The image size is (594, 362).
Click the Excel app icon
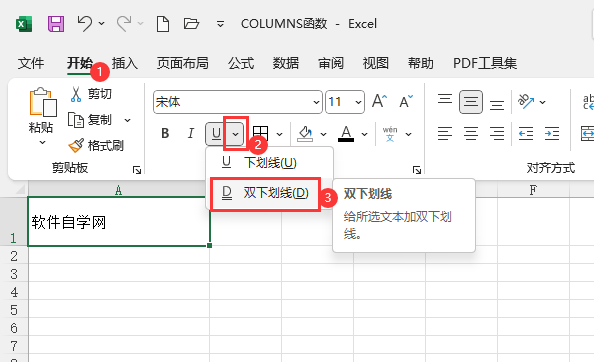(x=24, y=24)
